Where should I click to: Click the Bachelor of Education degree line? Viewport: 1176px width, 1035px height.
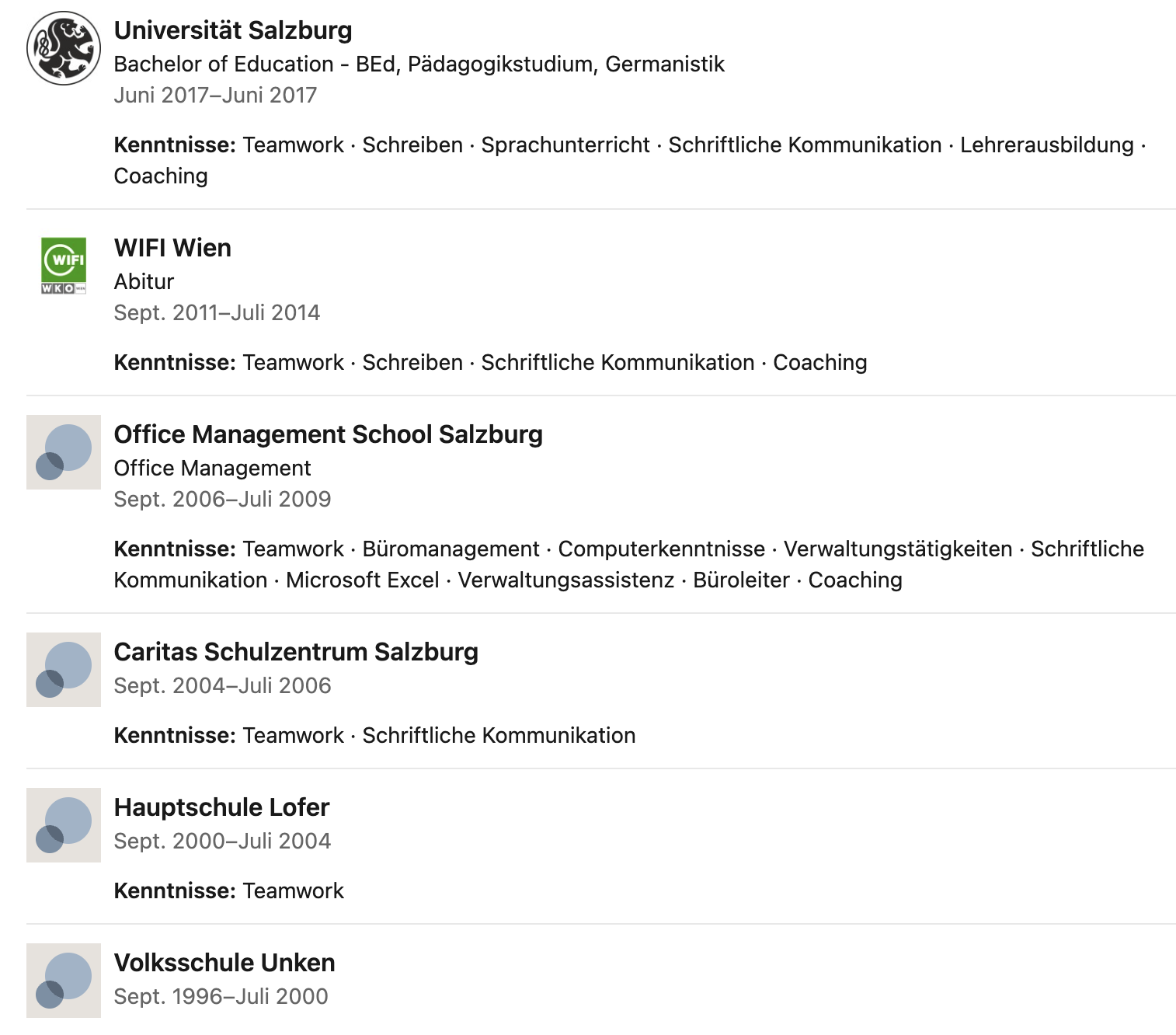[x=419, y=64]
